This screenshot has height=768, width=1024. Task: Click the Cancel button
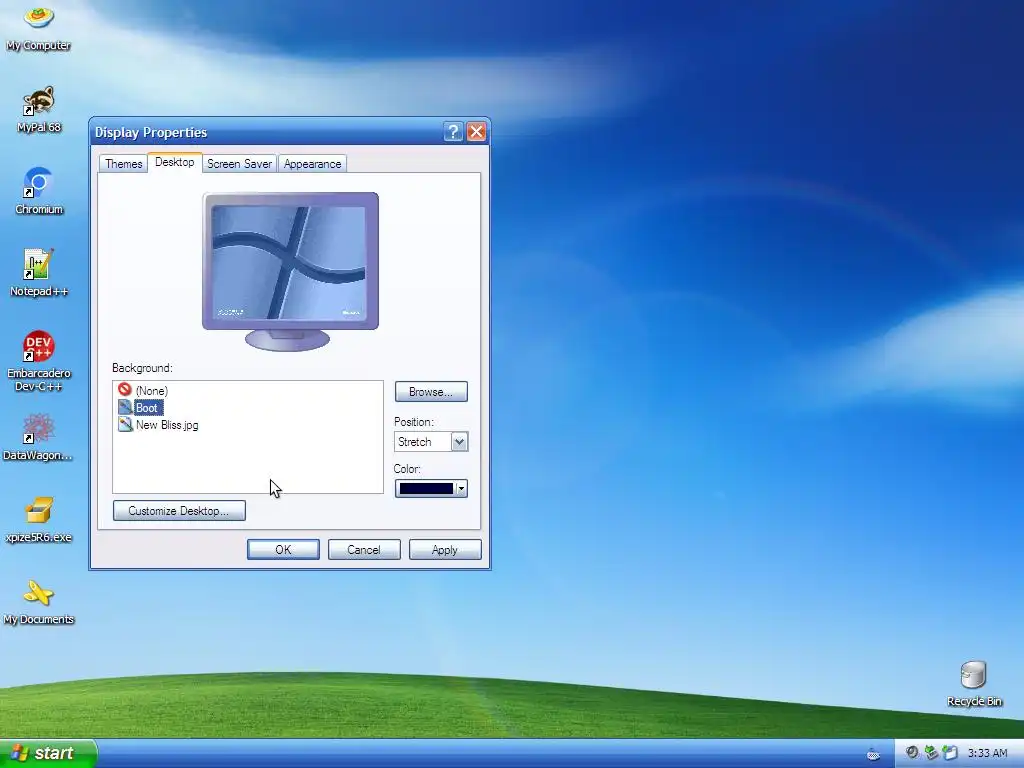click(x=364, y=550)
